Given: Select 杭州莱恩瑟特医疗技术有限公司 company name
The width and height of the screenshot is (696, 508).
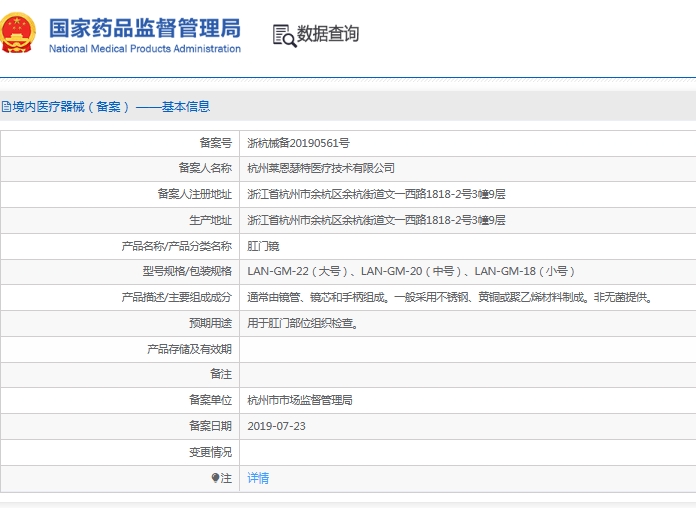Looking at the screenshot, I should pyautogui.click(x=321, y=168).
